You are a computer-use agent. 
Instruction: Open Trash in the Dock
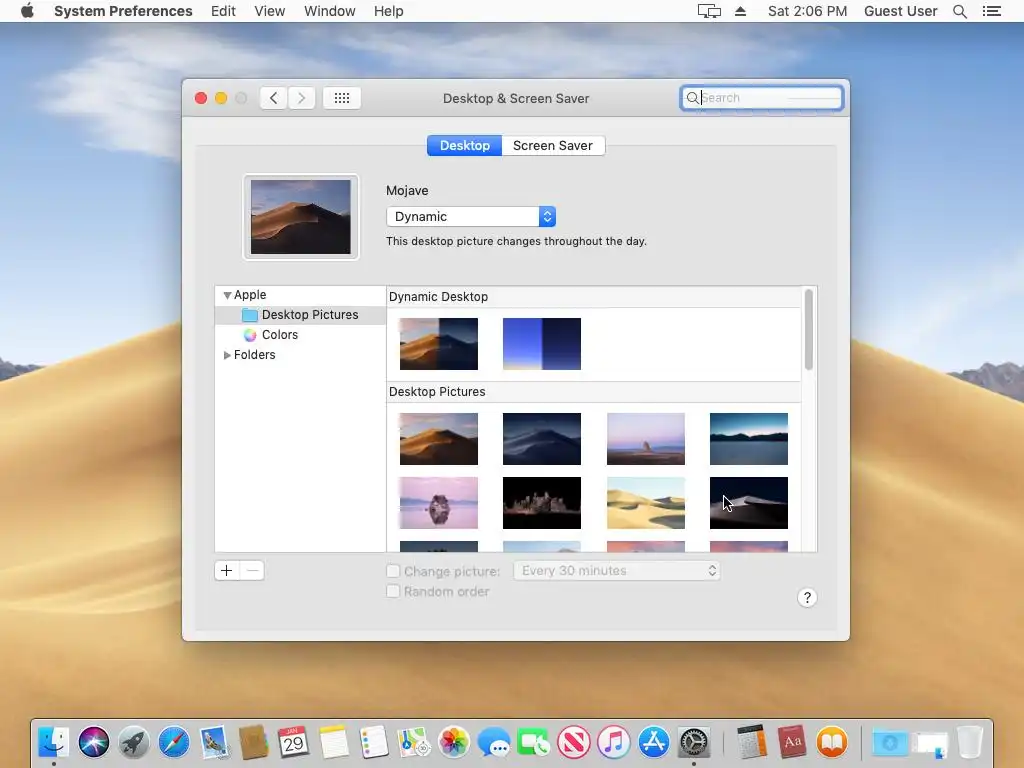970,743
